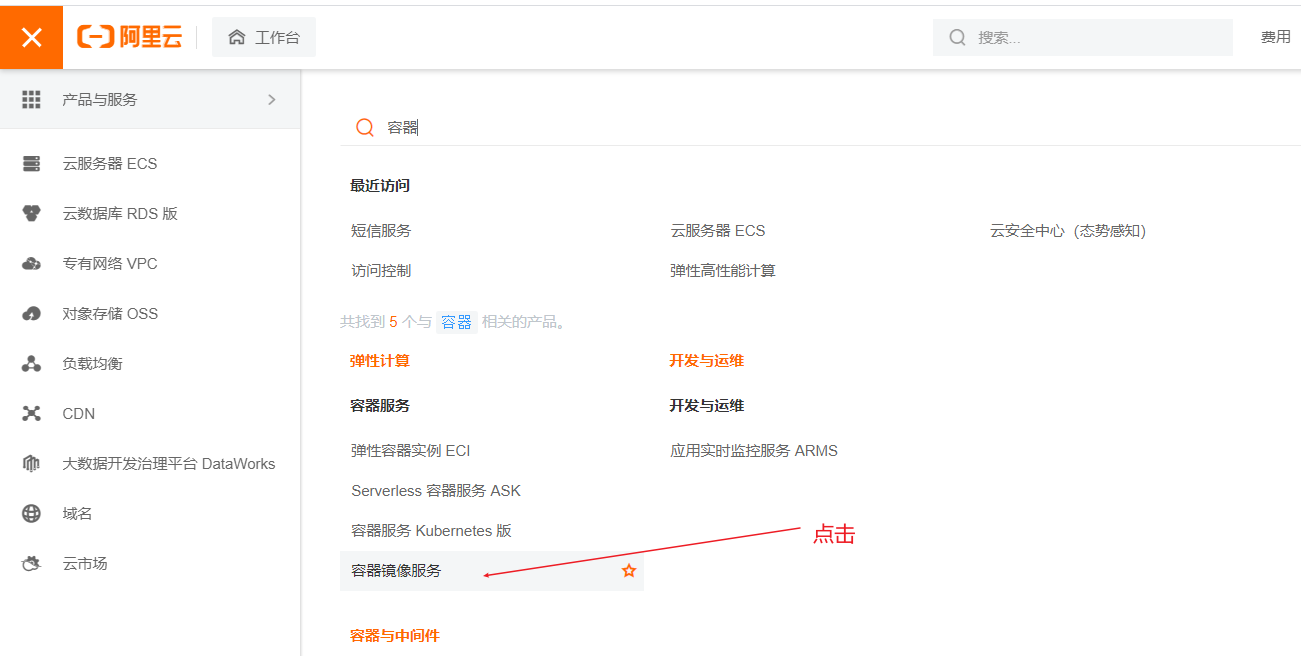The image size is (1301, 656).
Task: Click the 负载均衡 sidebar icon
Action: [31, 363]
